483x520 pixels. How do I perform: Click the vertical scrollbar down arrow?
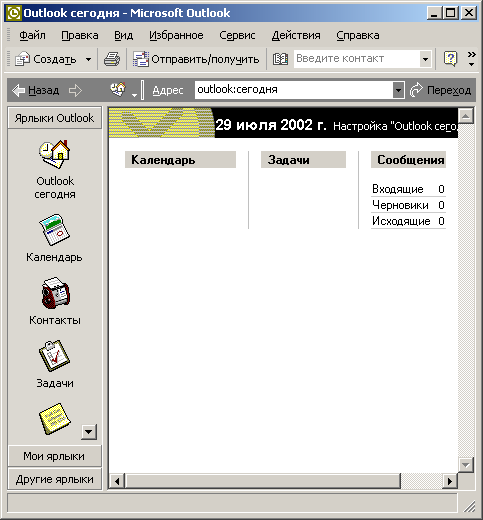[x=466, y=464]
